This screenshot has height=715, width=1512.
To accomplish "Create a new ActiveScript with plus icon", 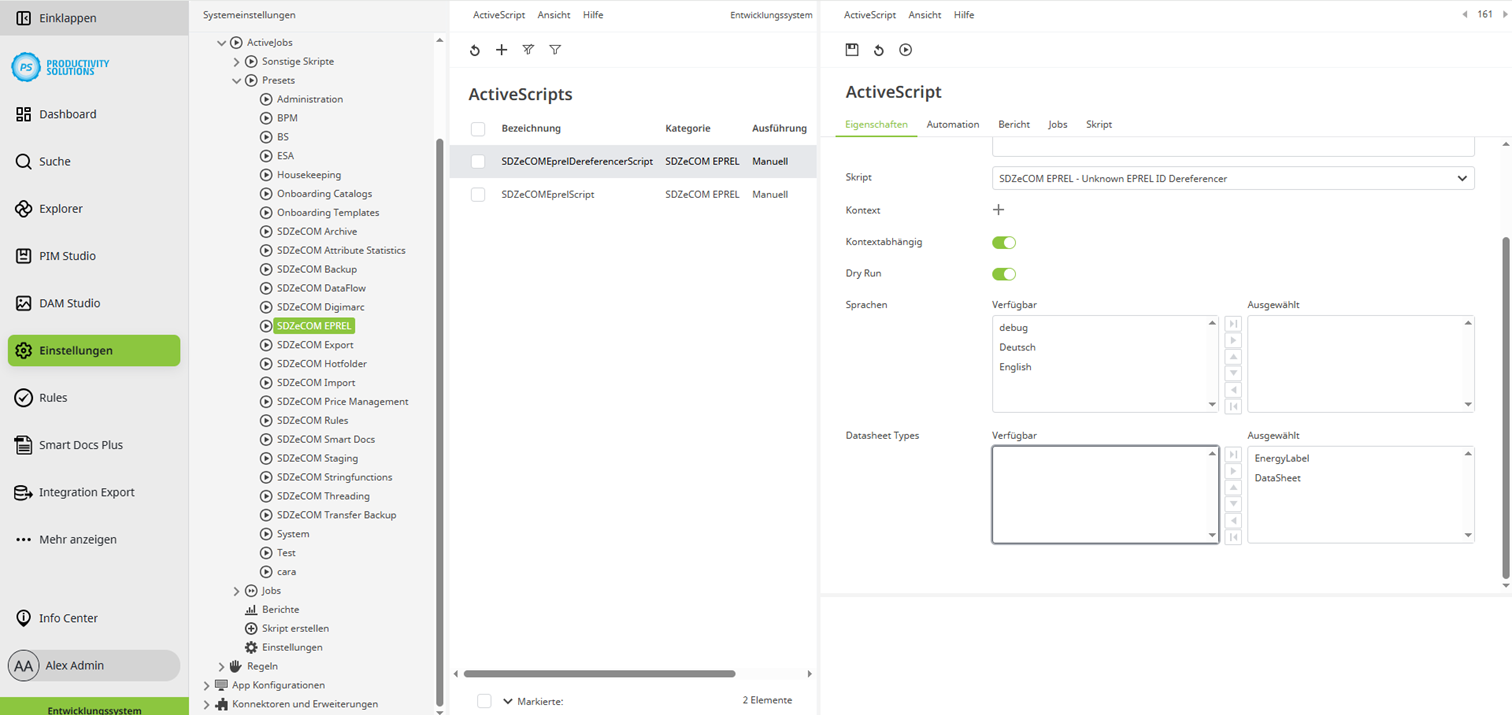I will tap(501, 49).
